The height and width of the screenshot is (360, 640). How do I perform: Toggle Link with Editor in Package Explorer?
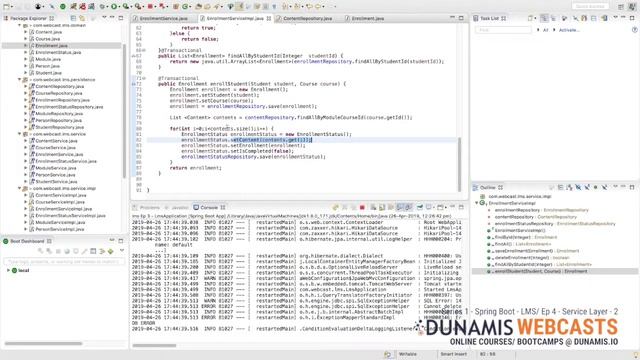(82, 18)
